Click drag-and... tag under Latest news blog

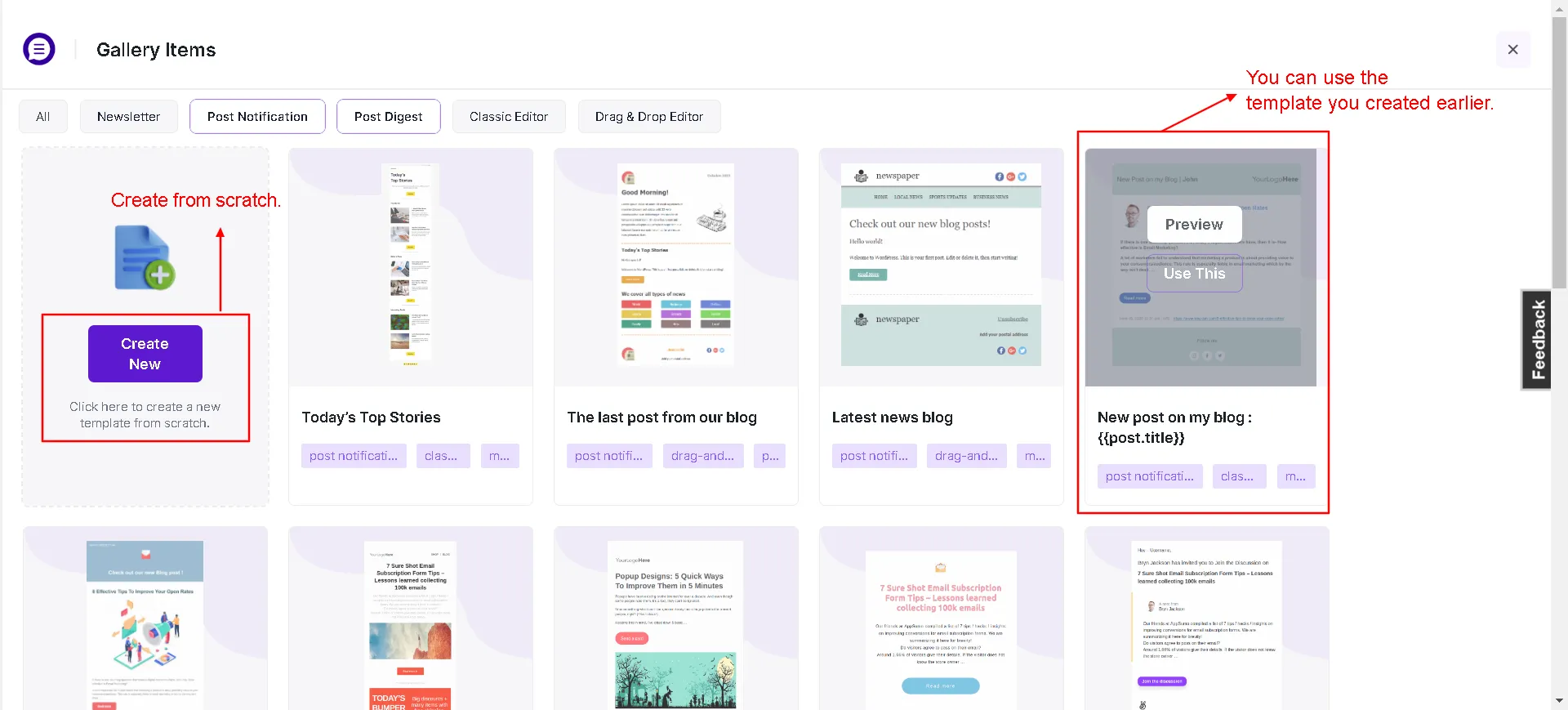(967, 456)
